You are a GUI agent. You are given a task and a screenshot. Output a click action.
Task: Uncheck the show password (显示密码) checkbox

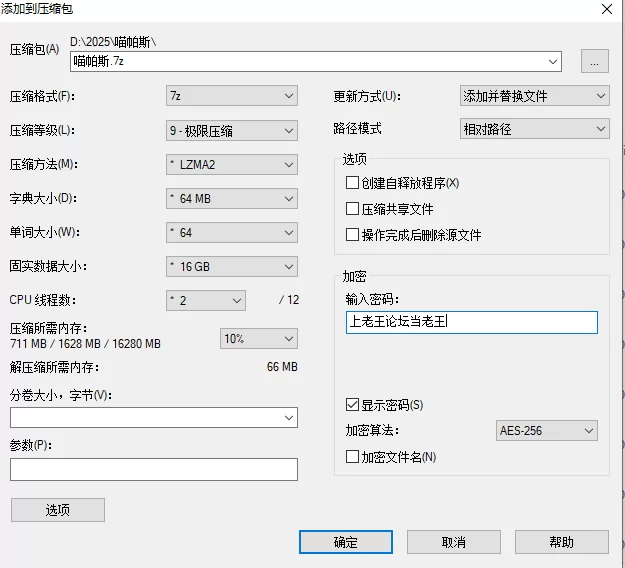point(352,405)
